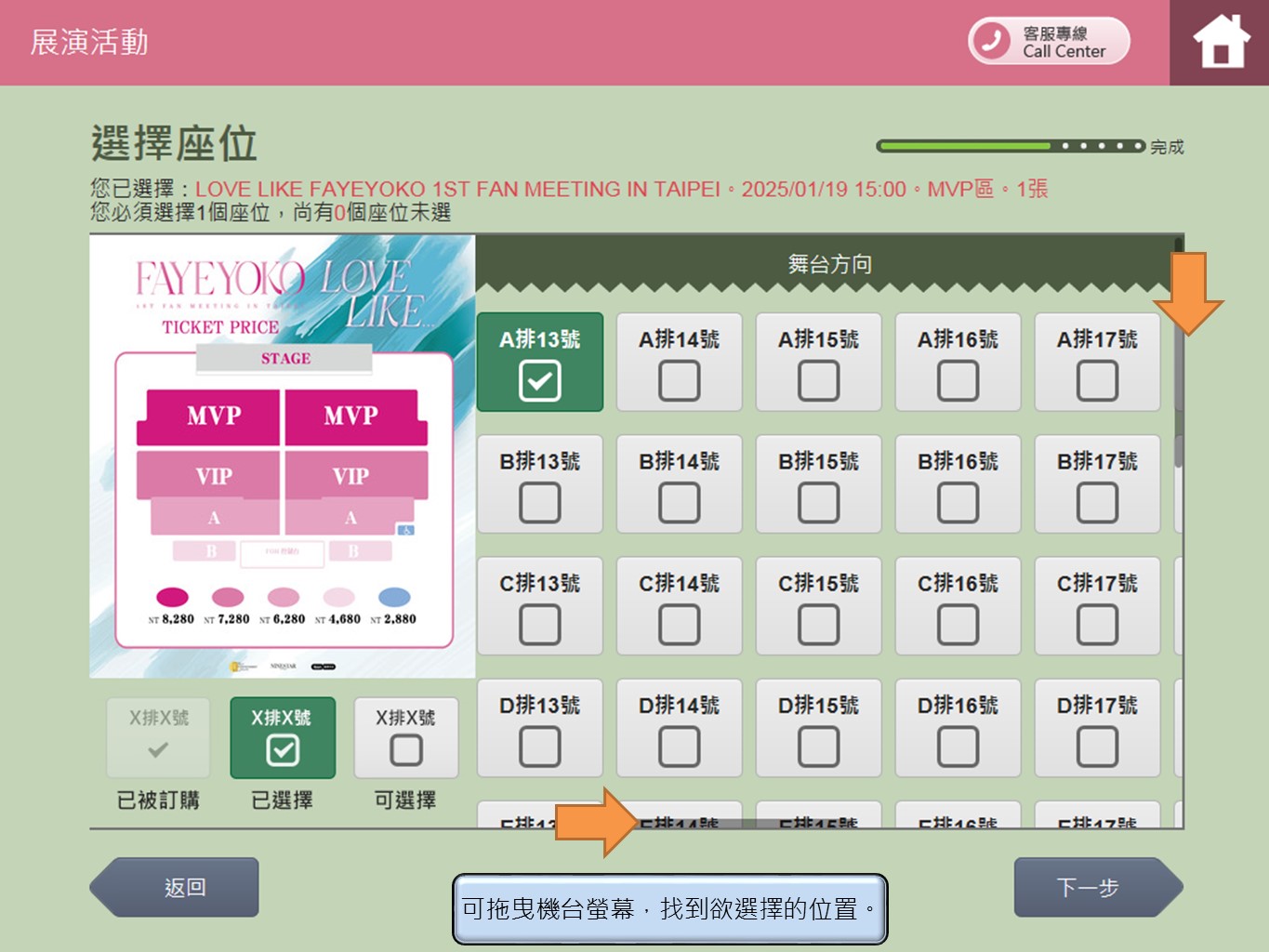Image resolution: width=1269 pixels, height=952 pixels.
Task: Choose seat A排16號
Action: coord(958,380)
